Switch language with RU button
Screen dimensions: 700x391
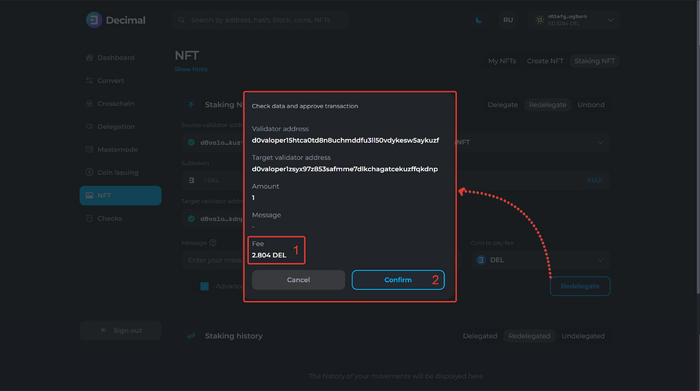[x=508, y=20]
